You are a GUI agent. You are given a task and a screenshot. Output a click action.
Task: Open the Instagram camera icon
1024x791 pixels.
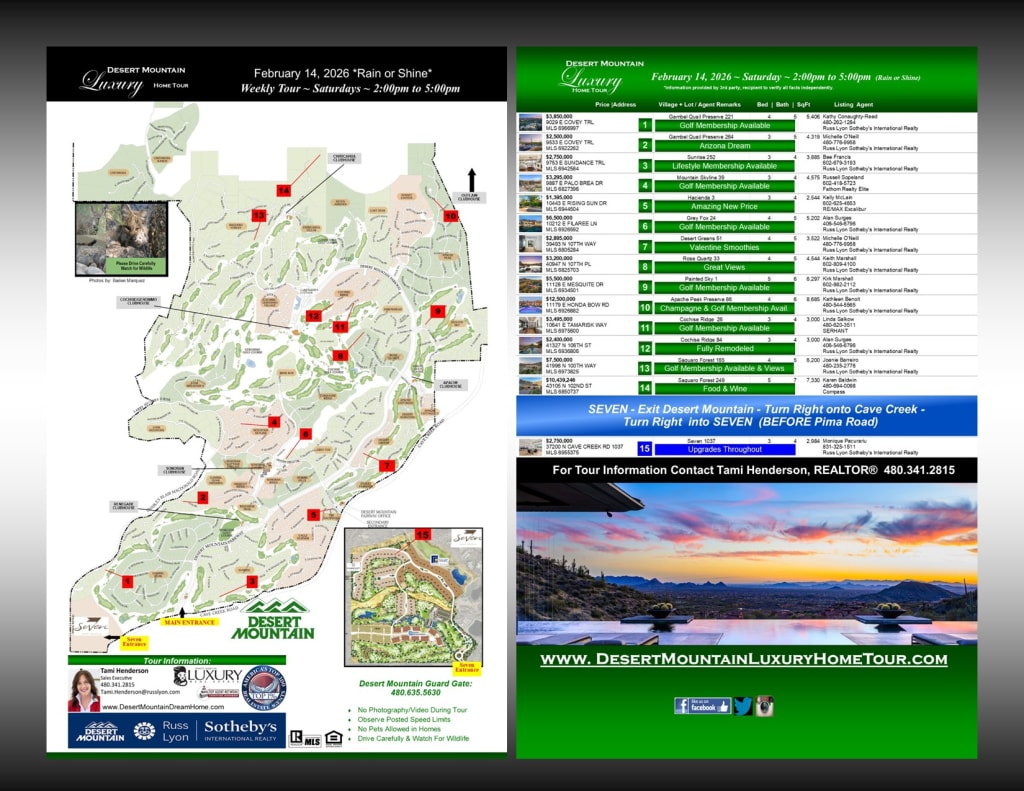pyautogui.click(x=765, y=705)
